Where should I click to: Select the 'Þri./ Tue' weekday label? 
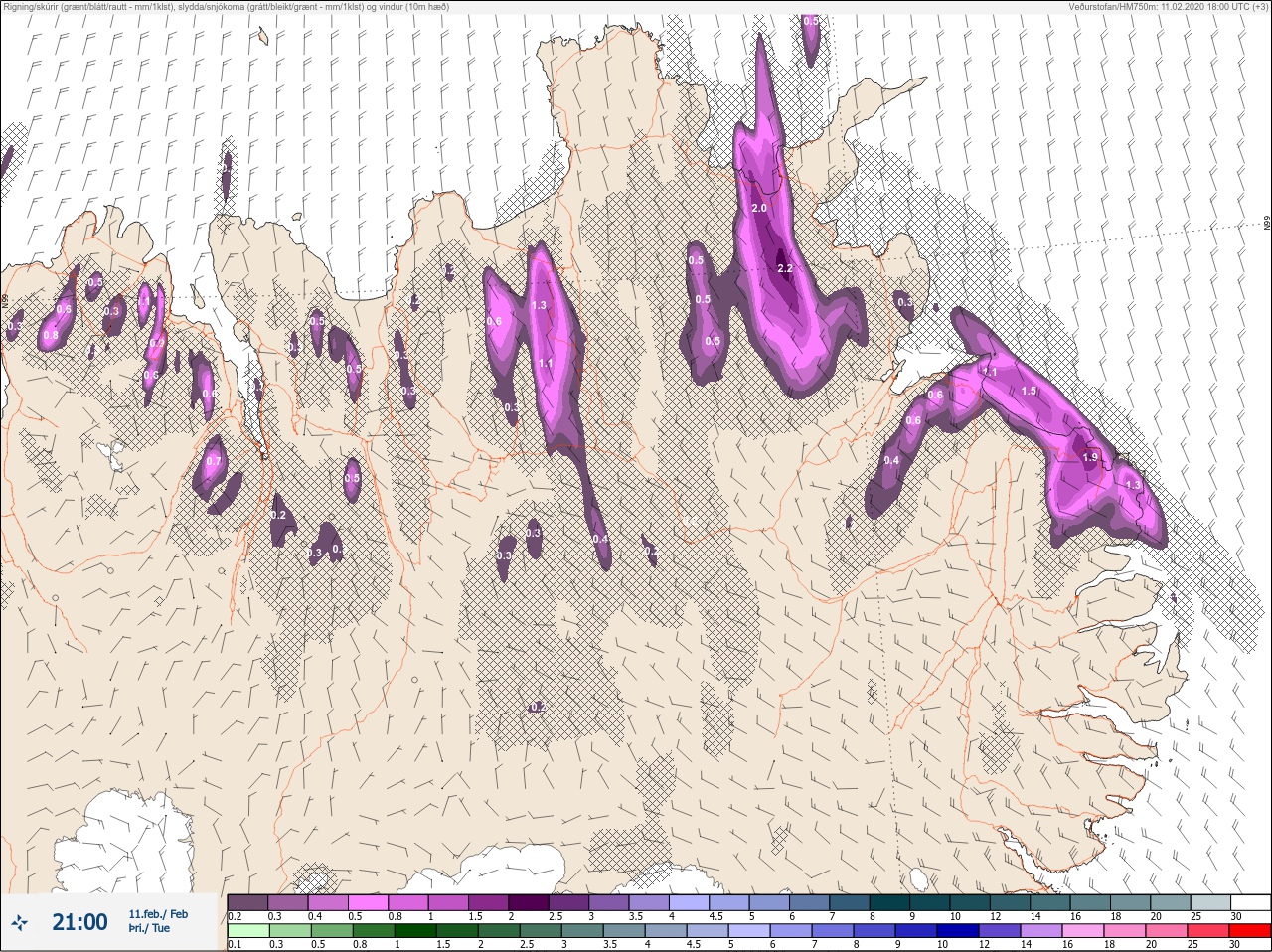pyautogui.click(x=149, y=928)
